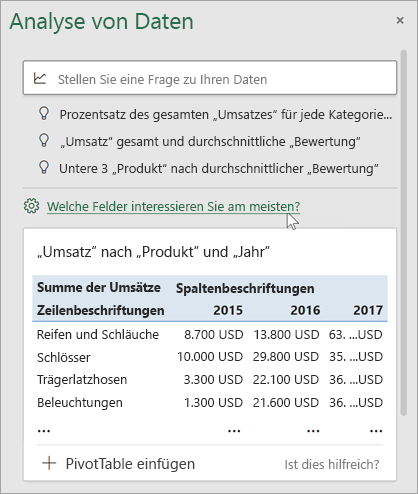Viewport: 418px width, 494px height.
Task: Click the plus icon beside PivotTable einfügen
Action: [49, 464]
